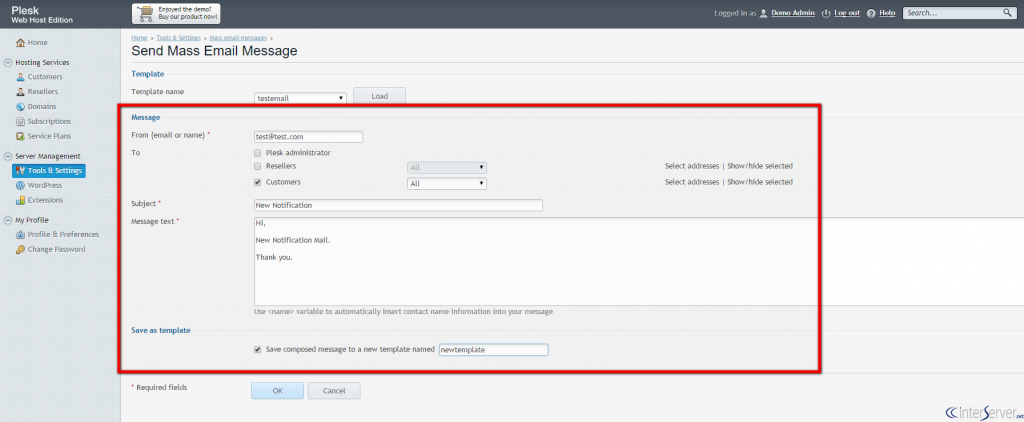Click the Home breadcrumb link
Screen dimensions: 1024x422
139,38
